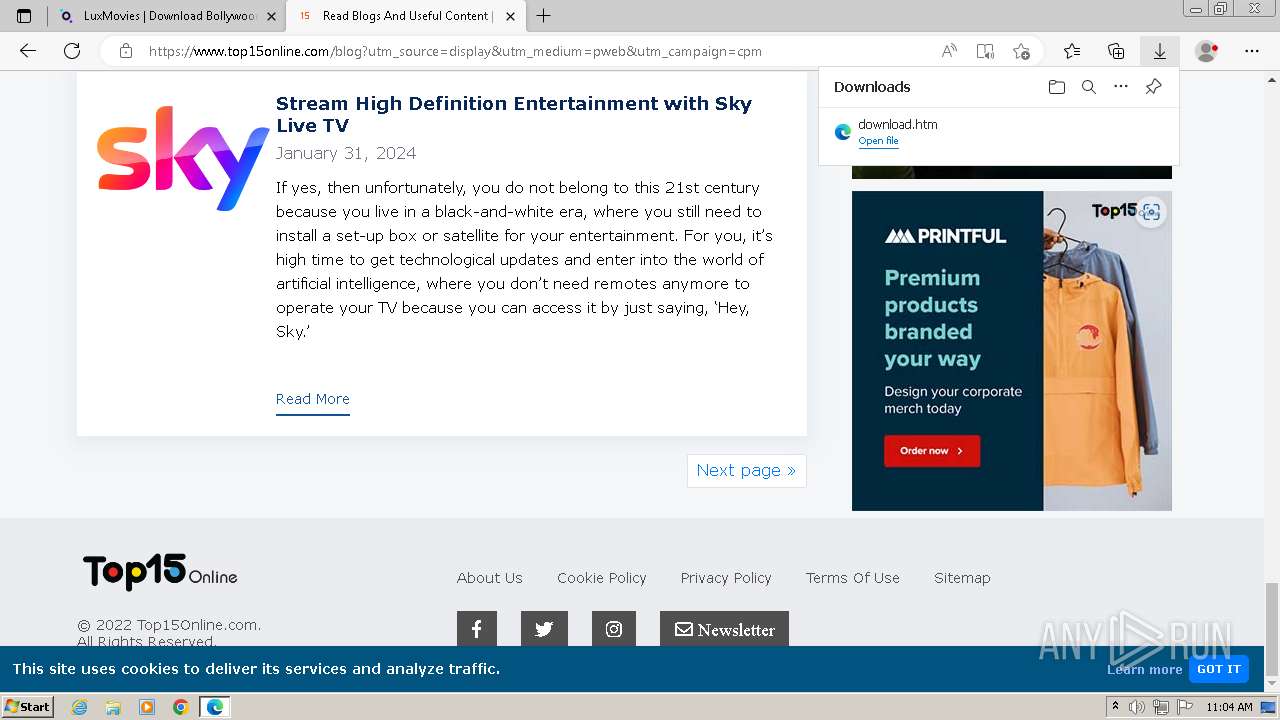The image size is (1280, 720).
Task: Go to the Next page
Action: [746, 470]
